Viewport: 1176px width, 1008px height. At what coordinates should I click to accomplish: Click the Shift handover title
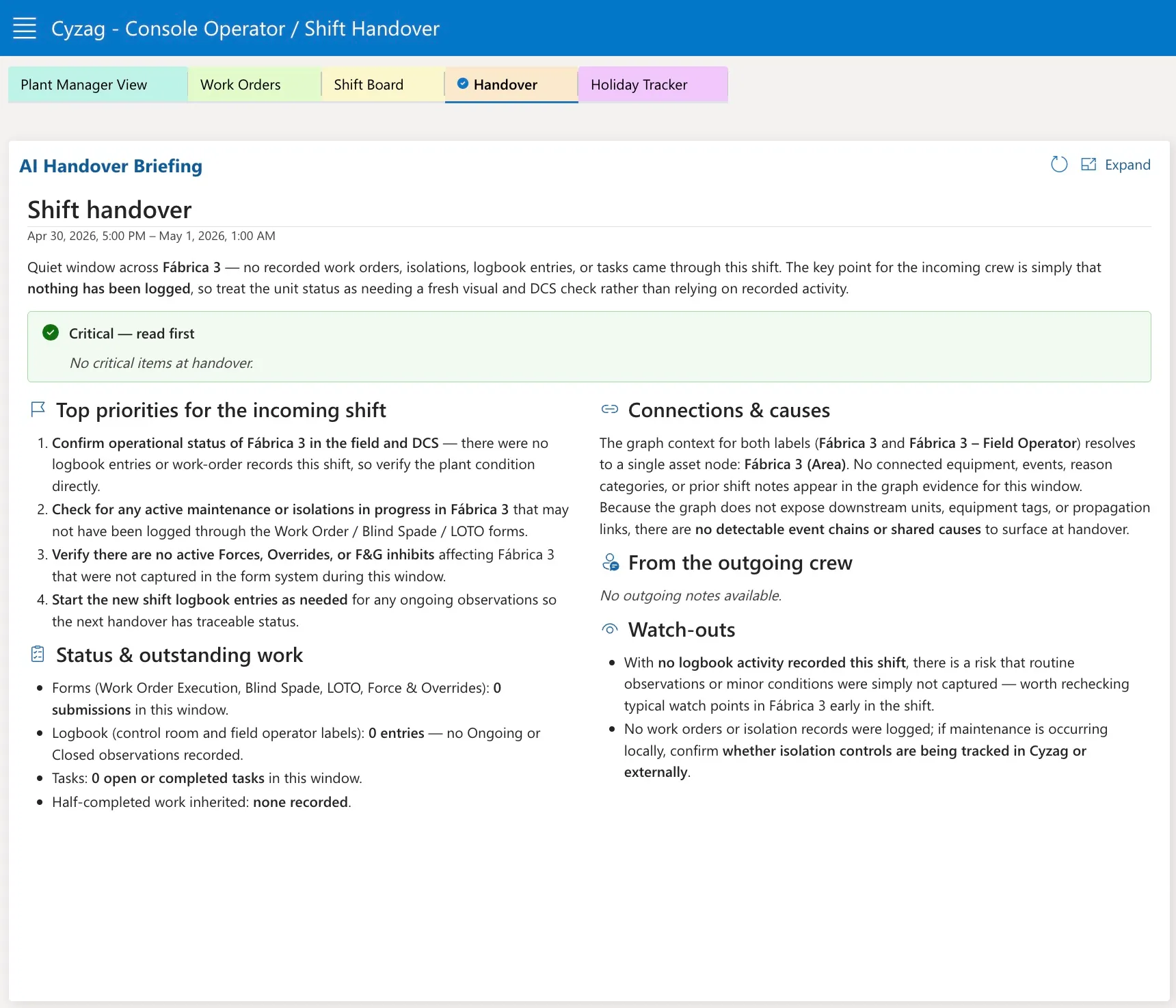(109, 209)
